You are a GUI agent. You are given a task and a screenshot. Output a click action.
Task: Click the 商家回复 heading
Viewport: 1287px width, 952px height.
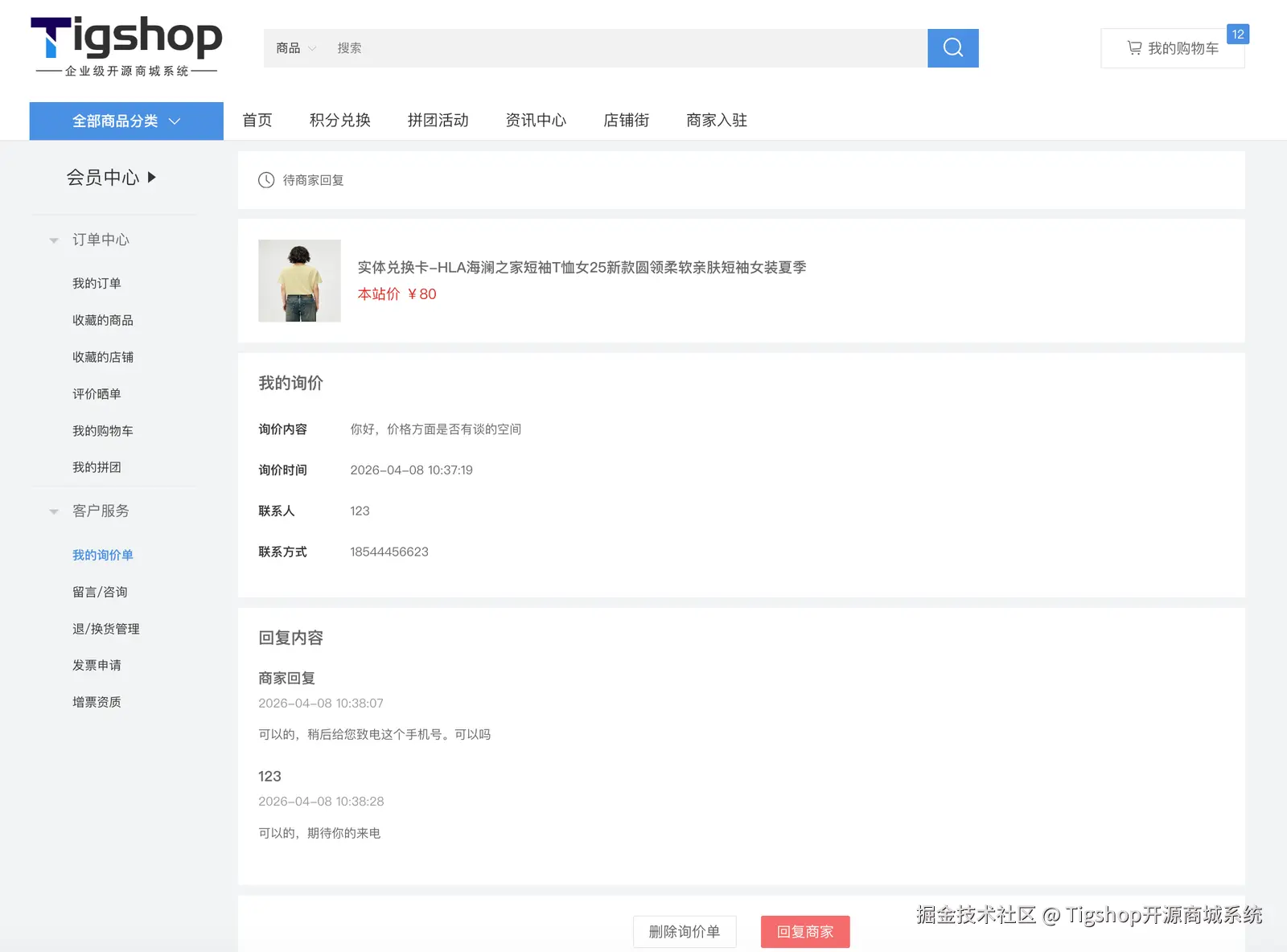point(286,679)
